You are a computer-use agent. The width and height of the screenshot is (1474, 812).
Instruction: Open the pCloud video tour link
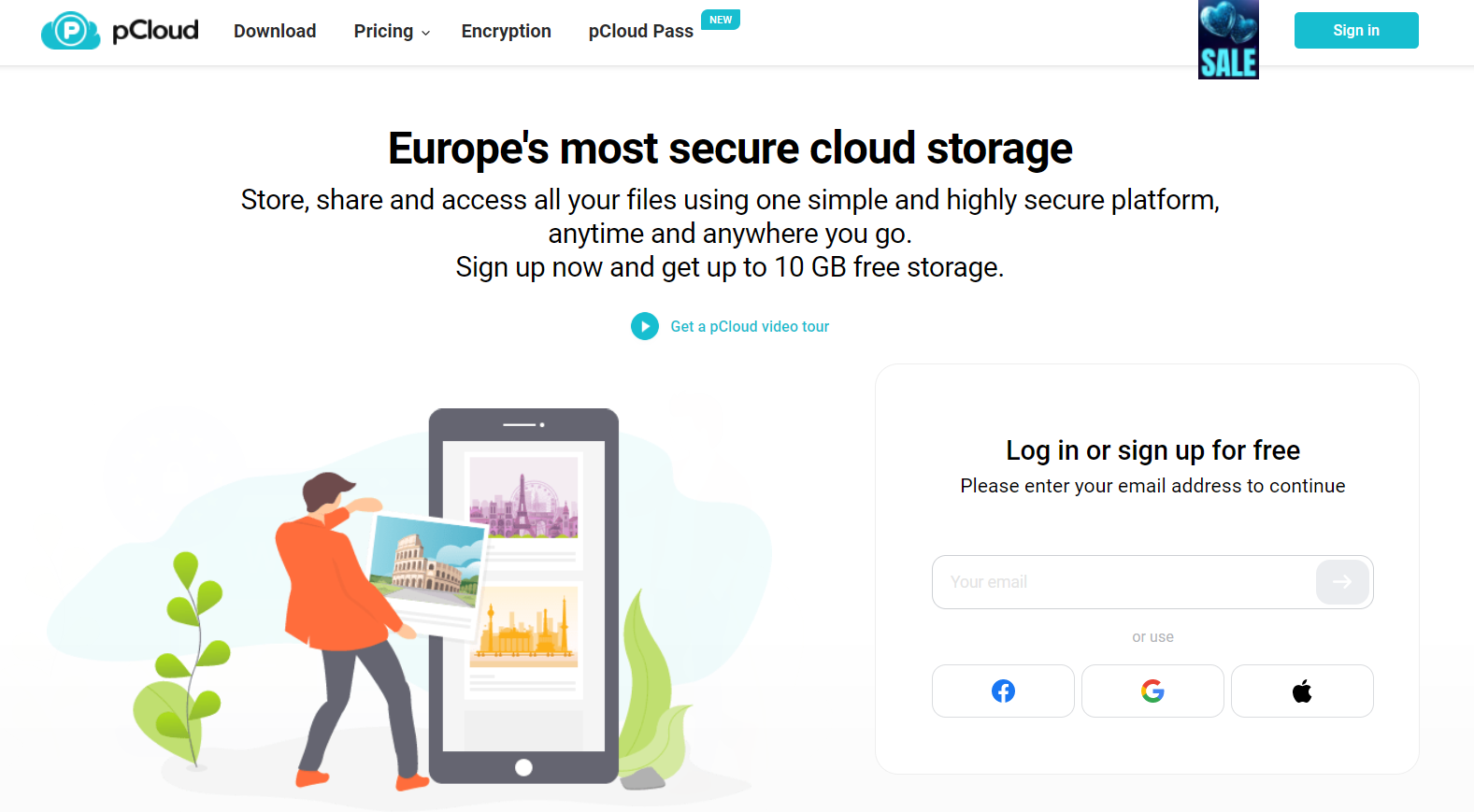[749, 326]
